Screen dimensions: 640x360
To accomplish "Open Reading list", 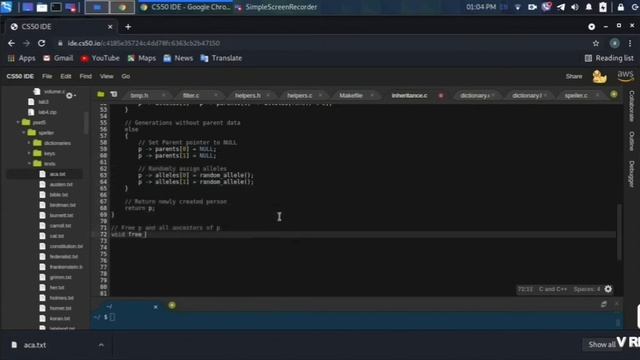I will (609, 58).
